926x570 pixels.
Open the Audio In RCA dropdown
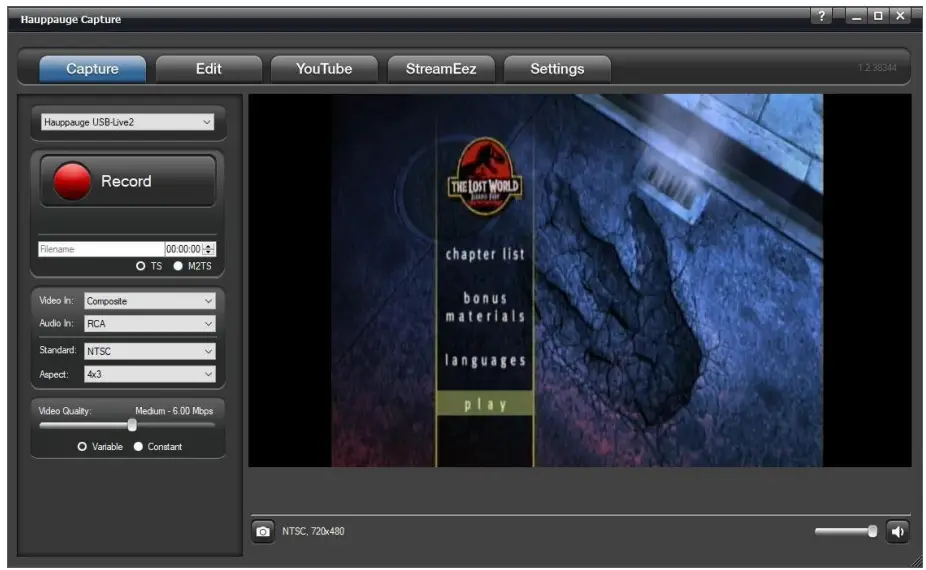point(150,324)
